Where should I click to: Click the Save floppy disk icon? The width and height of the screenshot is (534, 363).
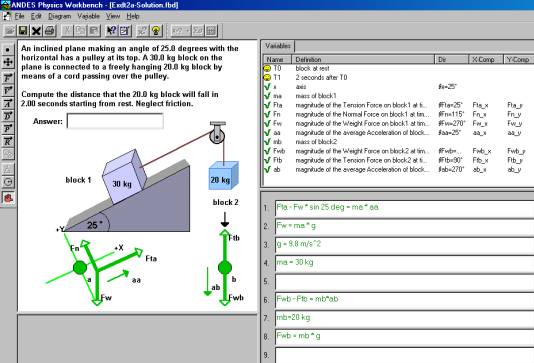tap(23, 31)
